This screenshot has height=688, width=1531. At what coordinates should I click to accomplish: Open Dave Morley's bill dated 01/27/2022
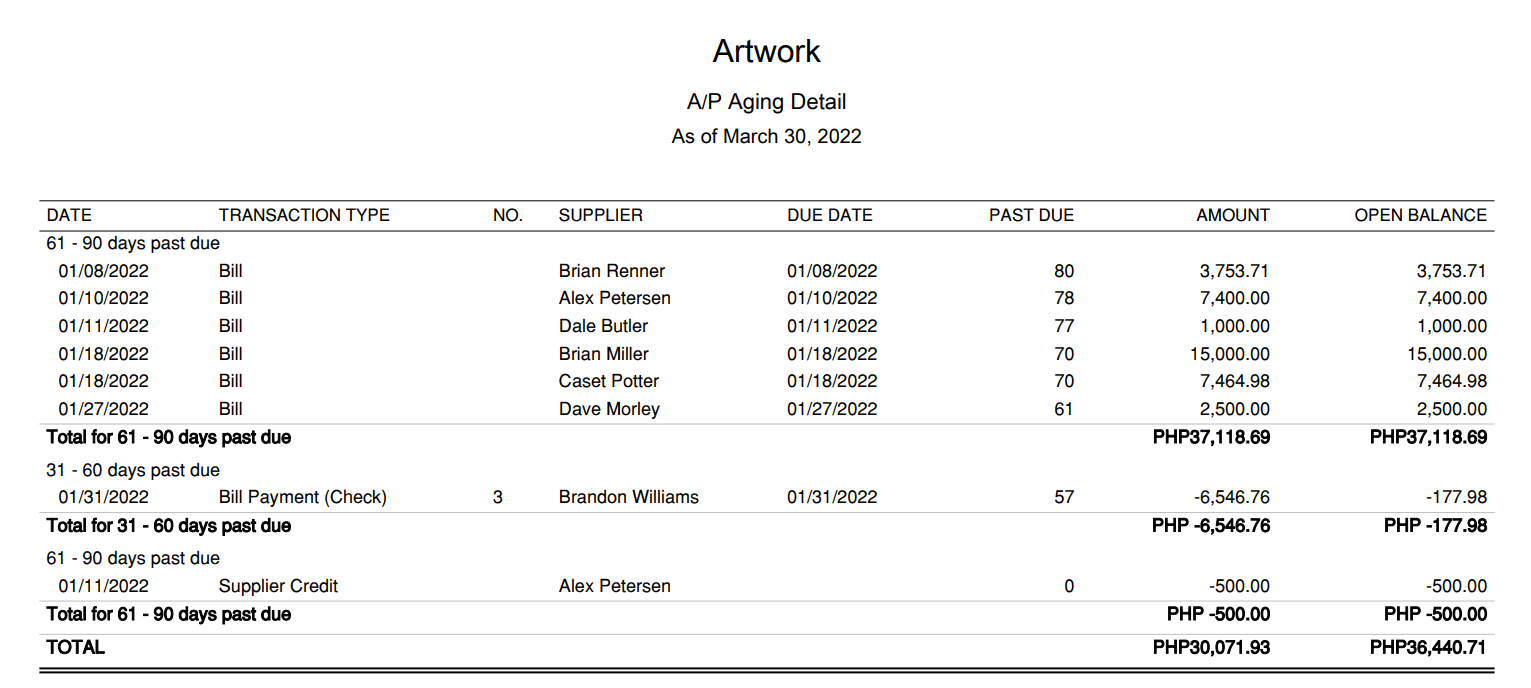coord(103,409)
